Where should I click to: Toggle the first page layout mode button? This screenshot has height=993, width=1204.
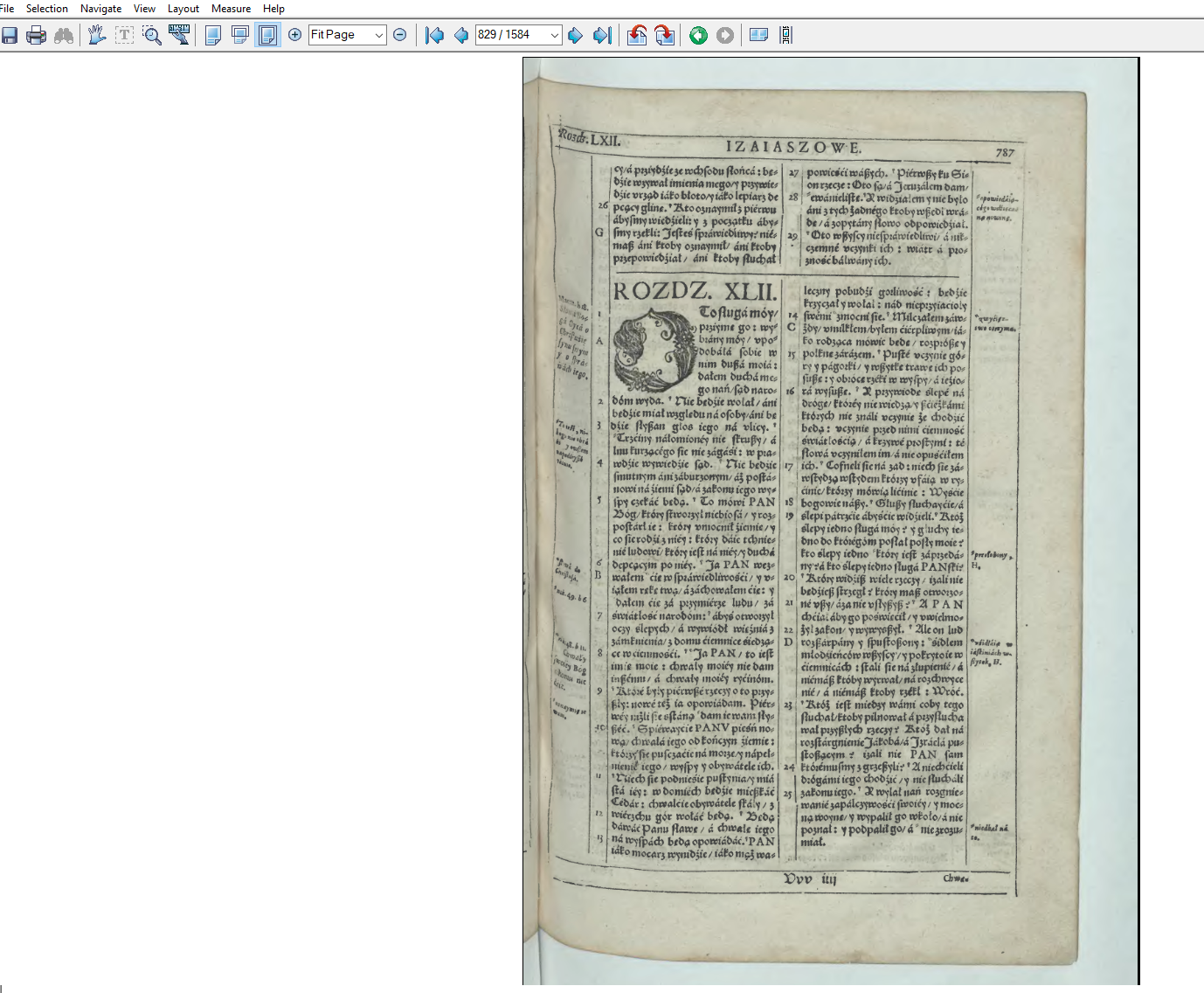point(213,35)
